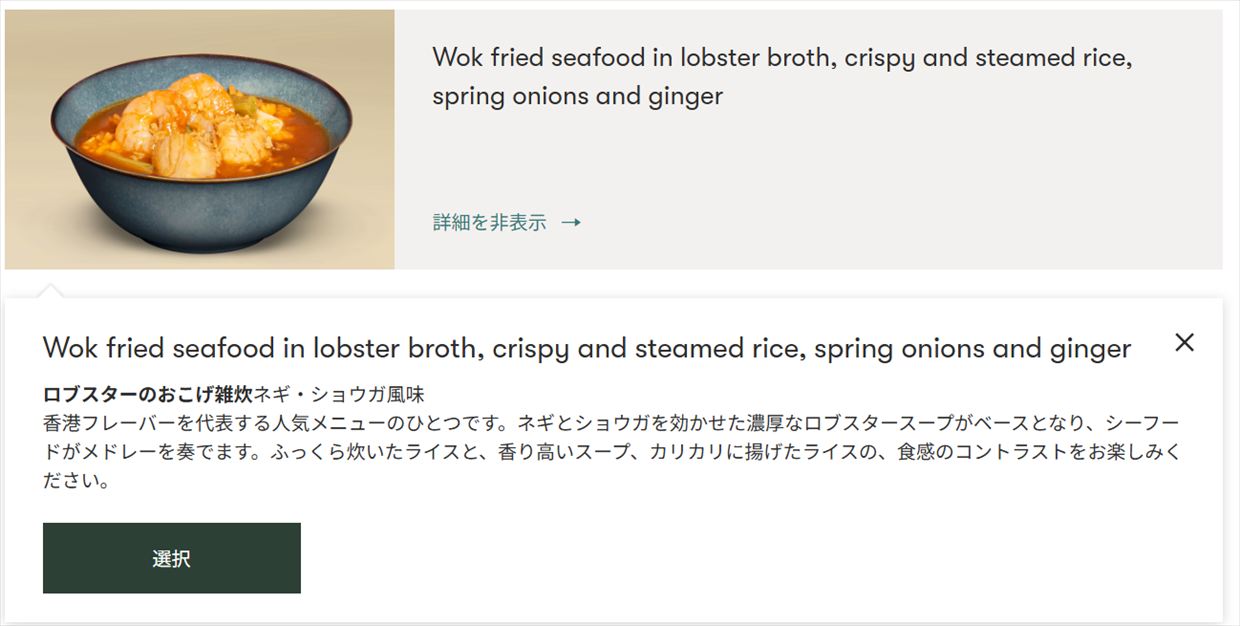Click the ネギ・ショウガ風味 subtitle
Viewport: 1240px width, 626px height.
pyautogui.click(x=339, y=394)
